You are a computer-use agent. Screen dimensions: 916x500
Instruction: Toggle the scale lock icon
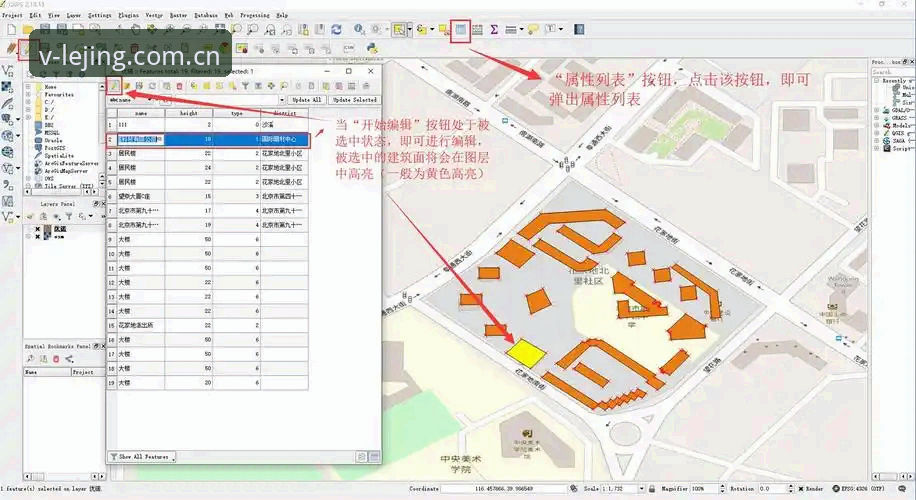point(651,488)
